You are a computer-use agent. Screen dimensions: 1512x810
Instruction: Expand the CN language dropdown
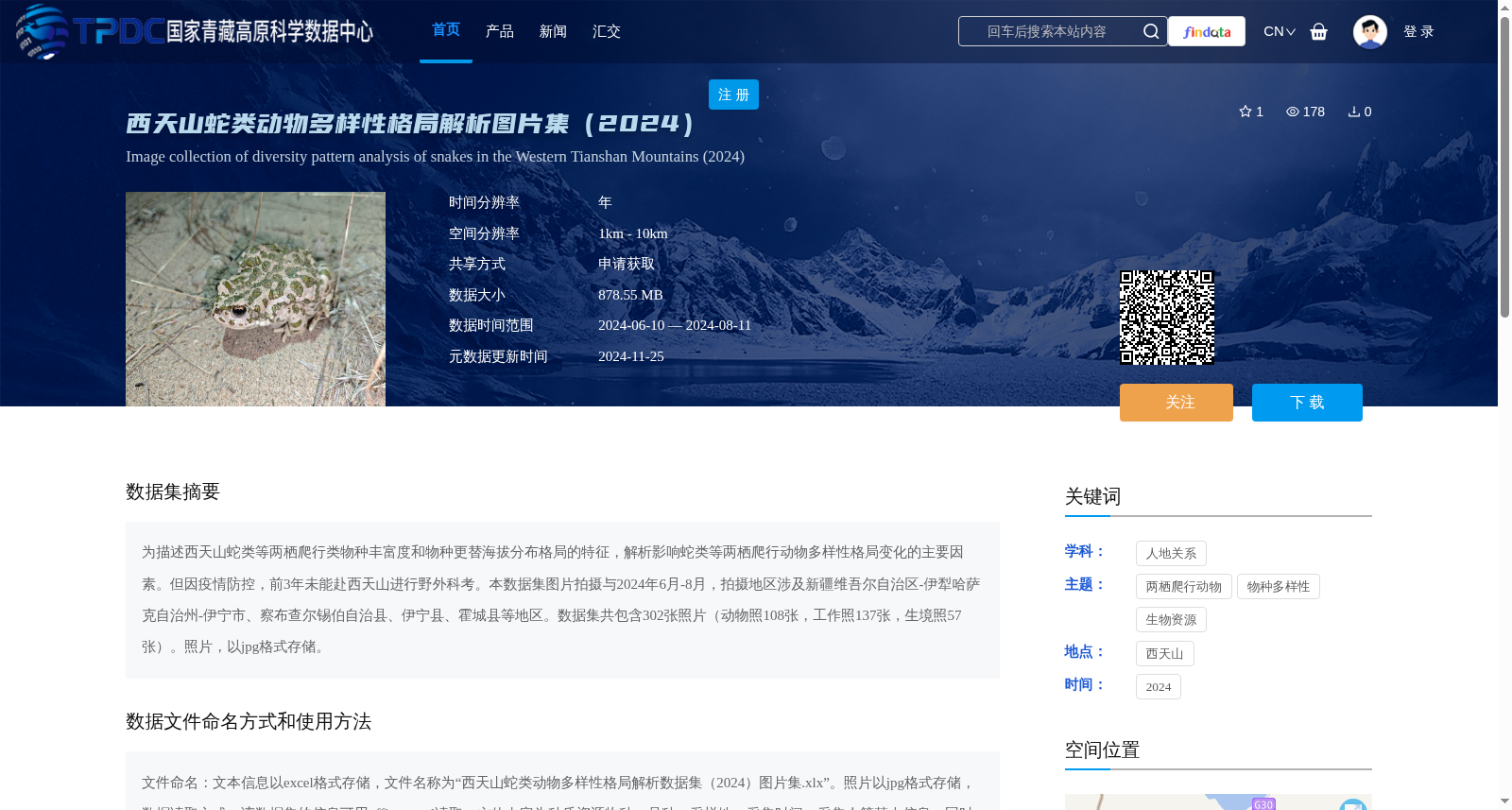[1280, 31]
